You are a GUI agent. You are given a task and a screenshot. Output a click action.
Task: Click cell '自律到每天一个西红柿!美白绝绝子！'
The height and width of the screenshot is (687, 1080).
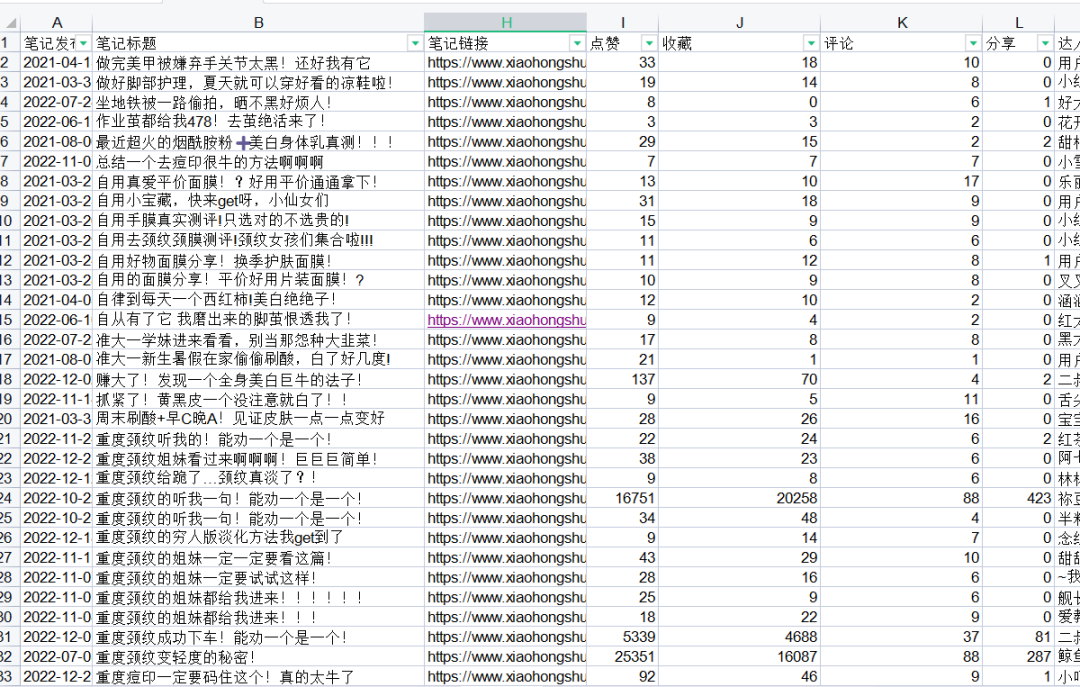(x=258, y=300)
